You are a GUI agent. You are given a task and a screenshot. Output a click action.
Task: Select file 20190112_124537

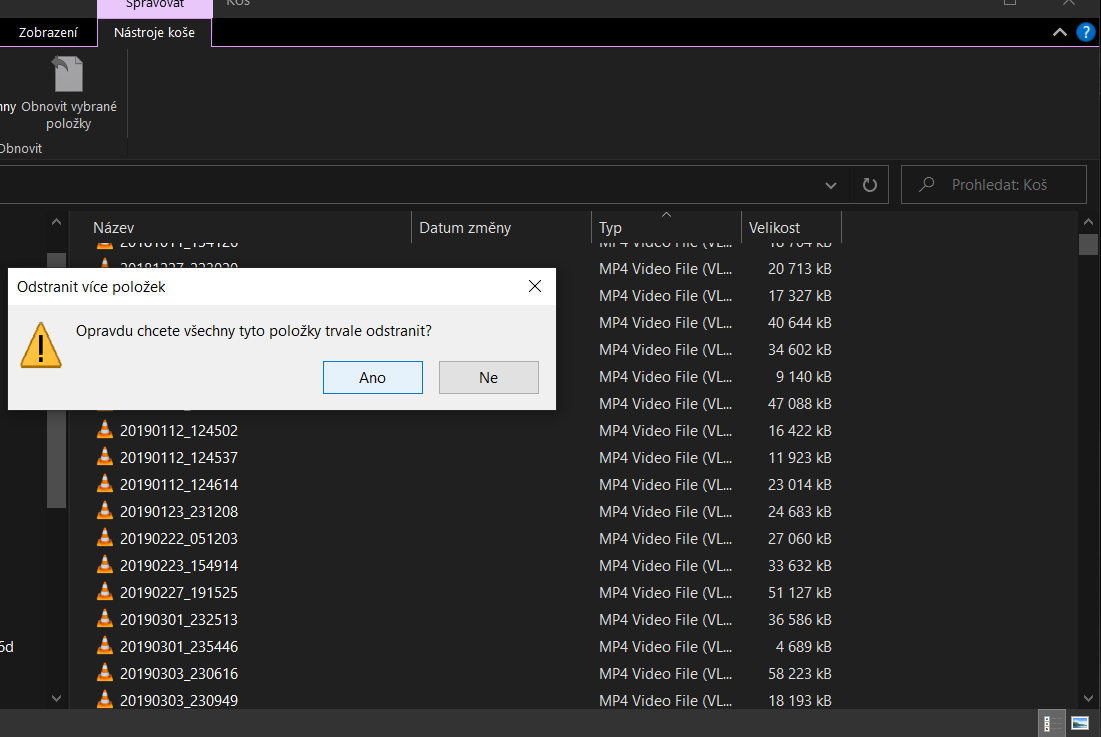coord(178,458)
